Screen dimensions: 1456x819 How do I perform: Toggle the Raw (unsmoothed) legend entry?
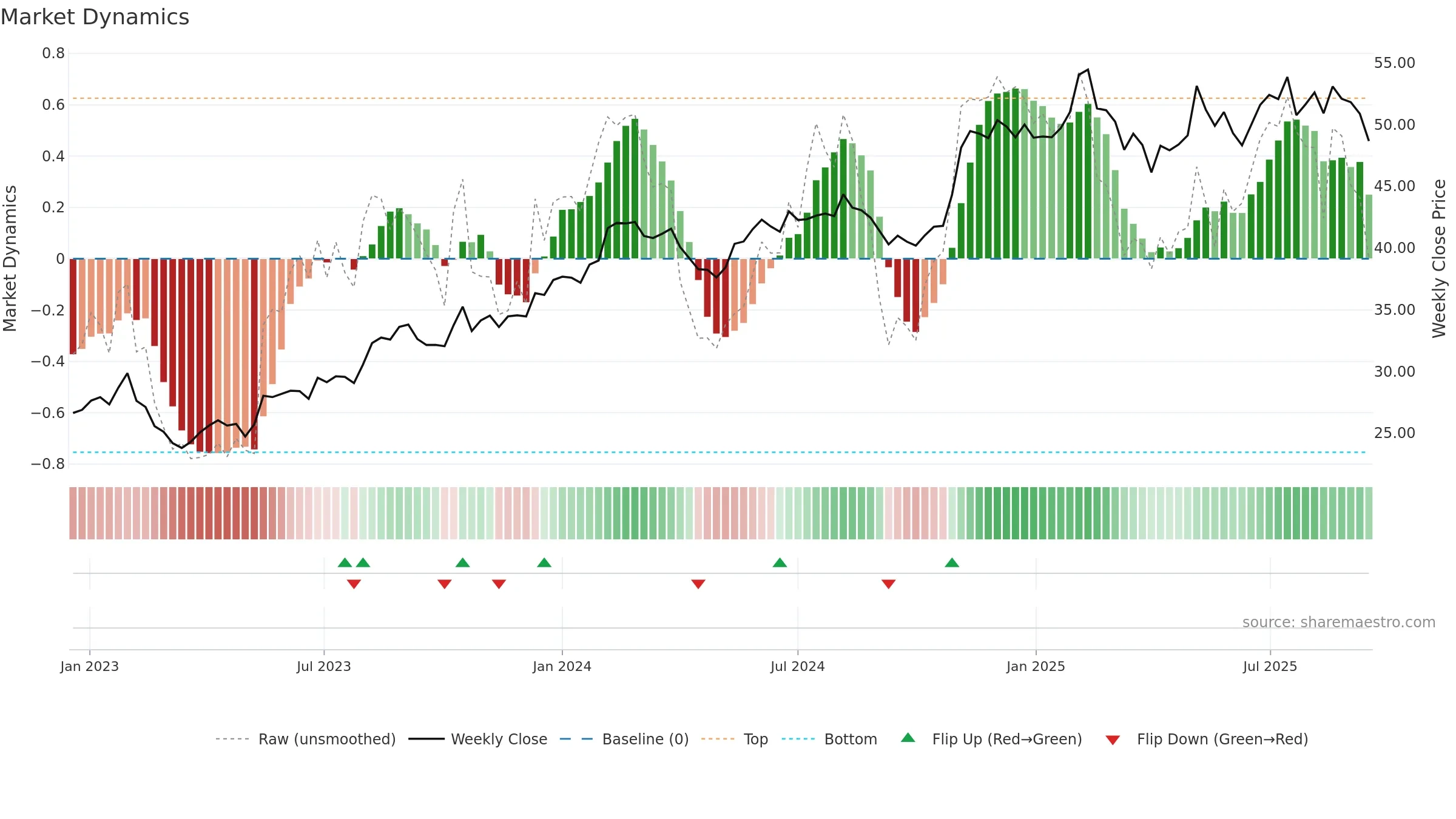[306, 739]
